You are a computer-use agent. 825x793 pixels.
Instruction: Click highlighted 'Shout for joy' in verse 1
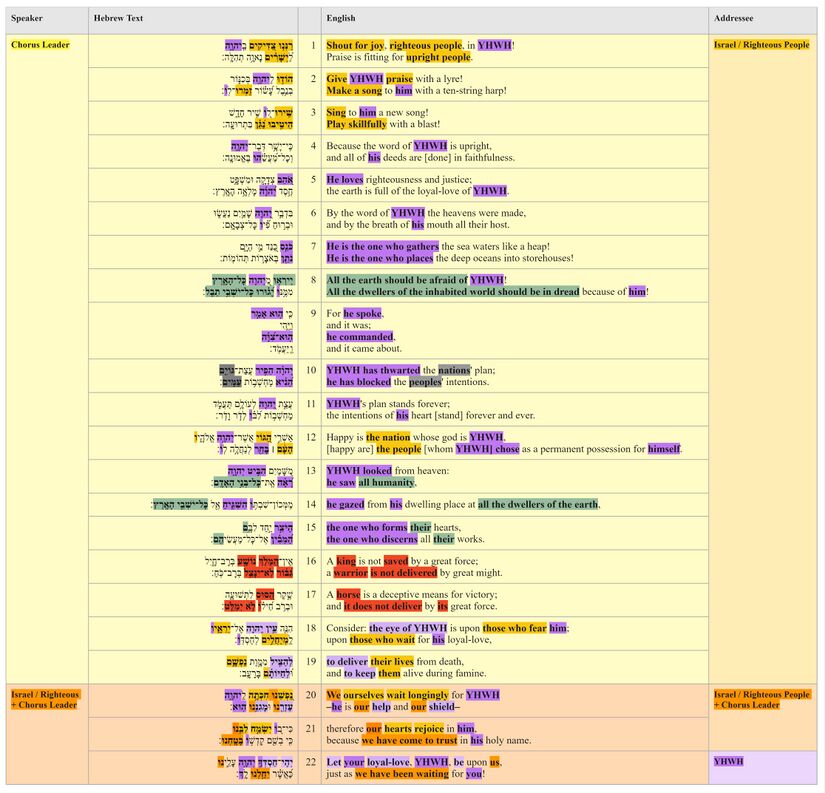(355, 45)
